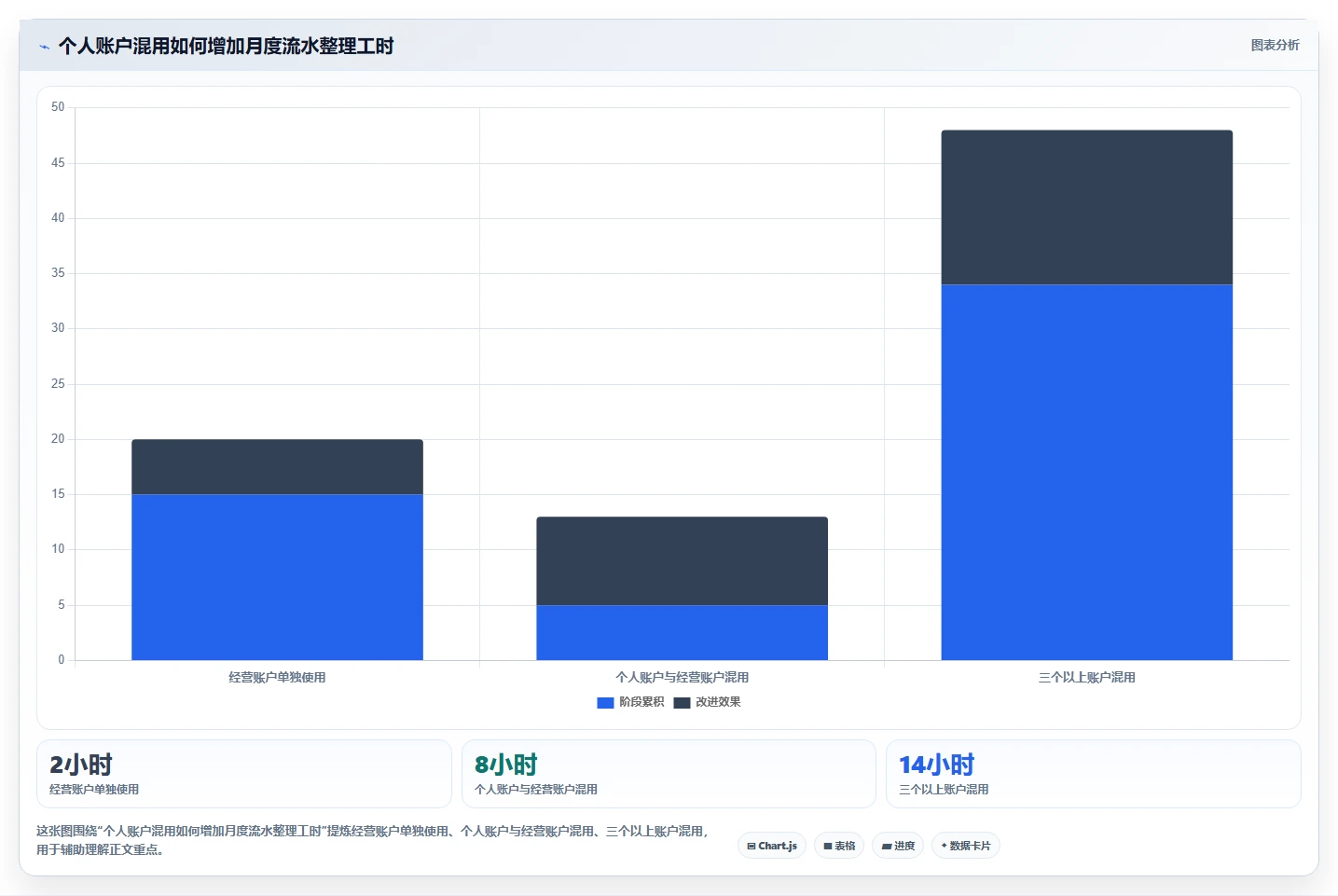The image size is (1338, 896).
Task: Click the 三个以上账户混用 caption under 14小时
Action: [944, 790]
